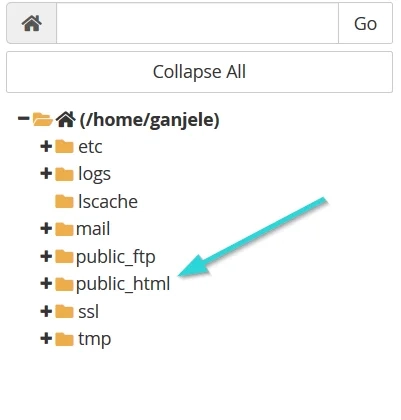This screenshot has width=401, height=420.
Task: Expand the public_ftp folder
Action: [46, 256]
